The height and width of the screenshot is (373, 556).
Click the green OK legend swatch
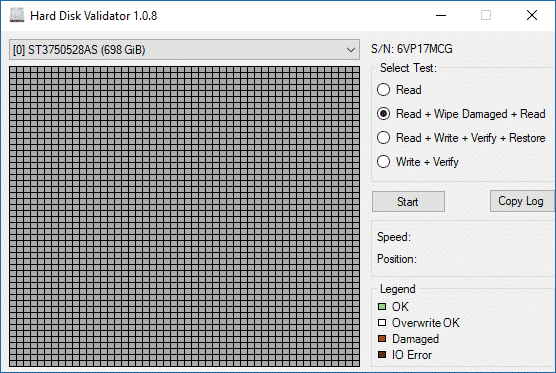tap(382, 306)
